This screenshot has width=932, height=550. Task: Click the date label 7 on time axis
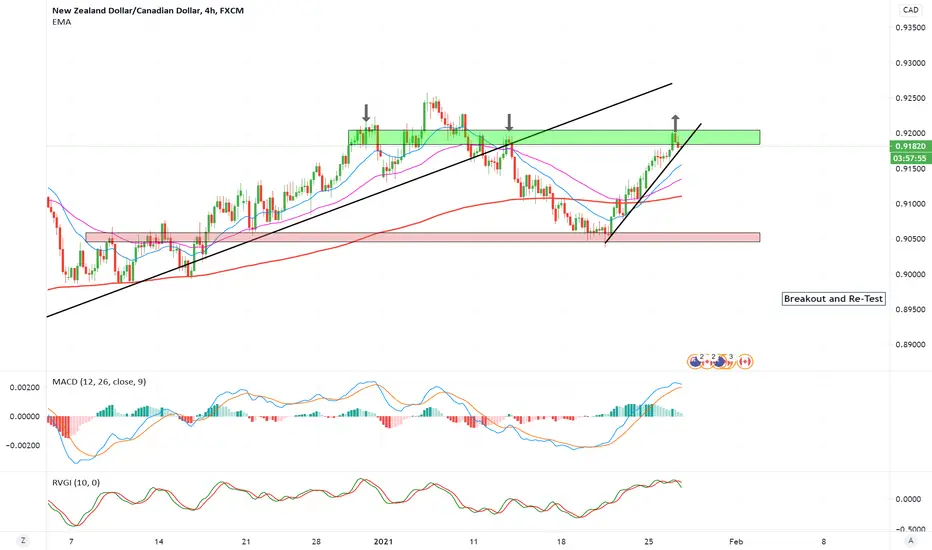point(71,542)
